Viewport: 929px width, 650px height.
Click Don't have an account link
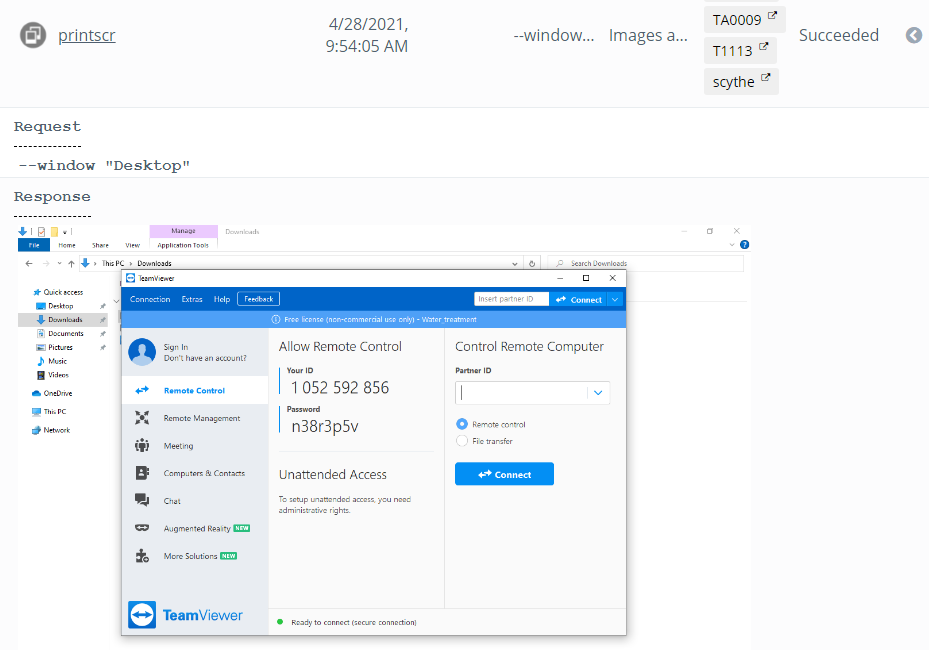[205, 358]
